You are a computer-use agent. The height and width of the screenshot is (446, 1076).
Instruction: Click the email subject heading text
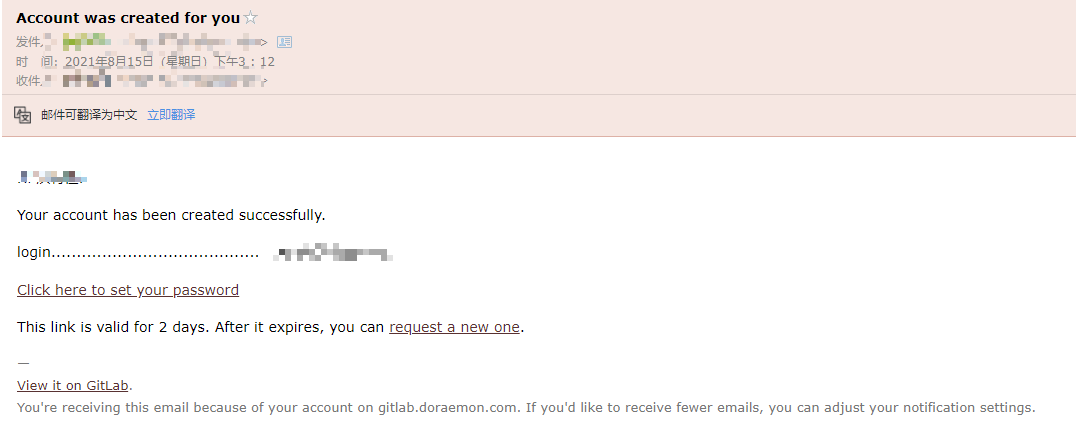pyautogui.click(x=128, y=18)
